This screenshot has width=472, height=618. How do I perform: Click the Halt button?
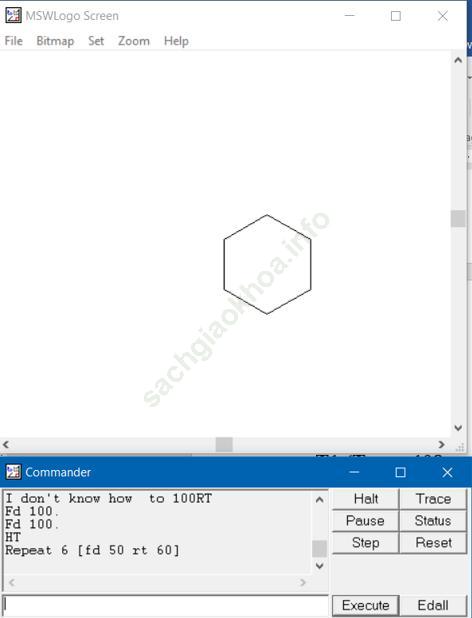click(366, 499)
